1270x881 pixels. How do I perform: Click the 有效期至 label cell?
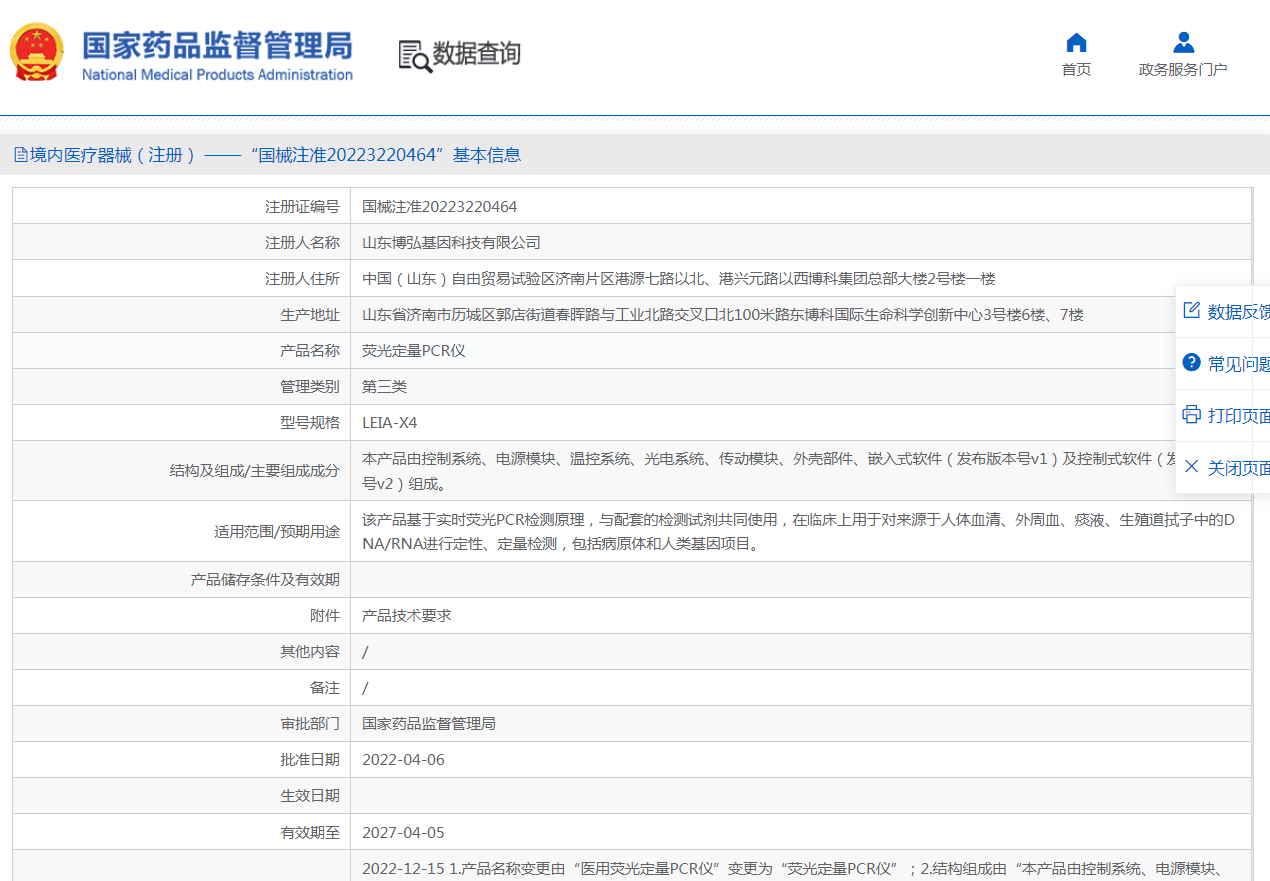182,832
